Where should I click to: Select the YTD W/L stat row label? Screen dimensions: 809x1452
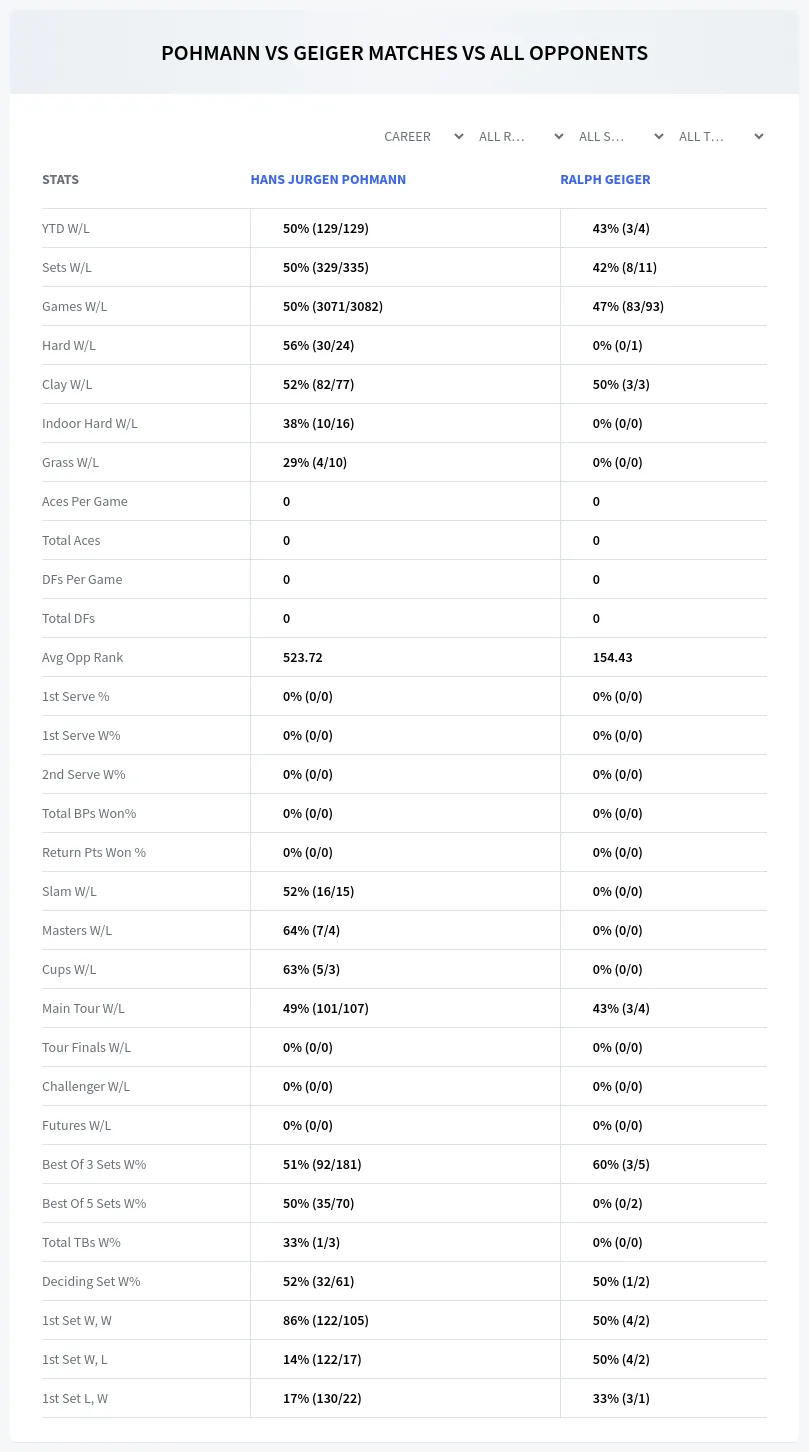[66, 228]
